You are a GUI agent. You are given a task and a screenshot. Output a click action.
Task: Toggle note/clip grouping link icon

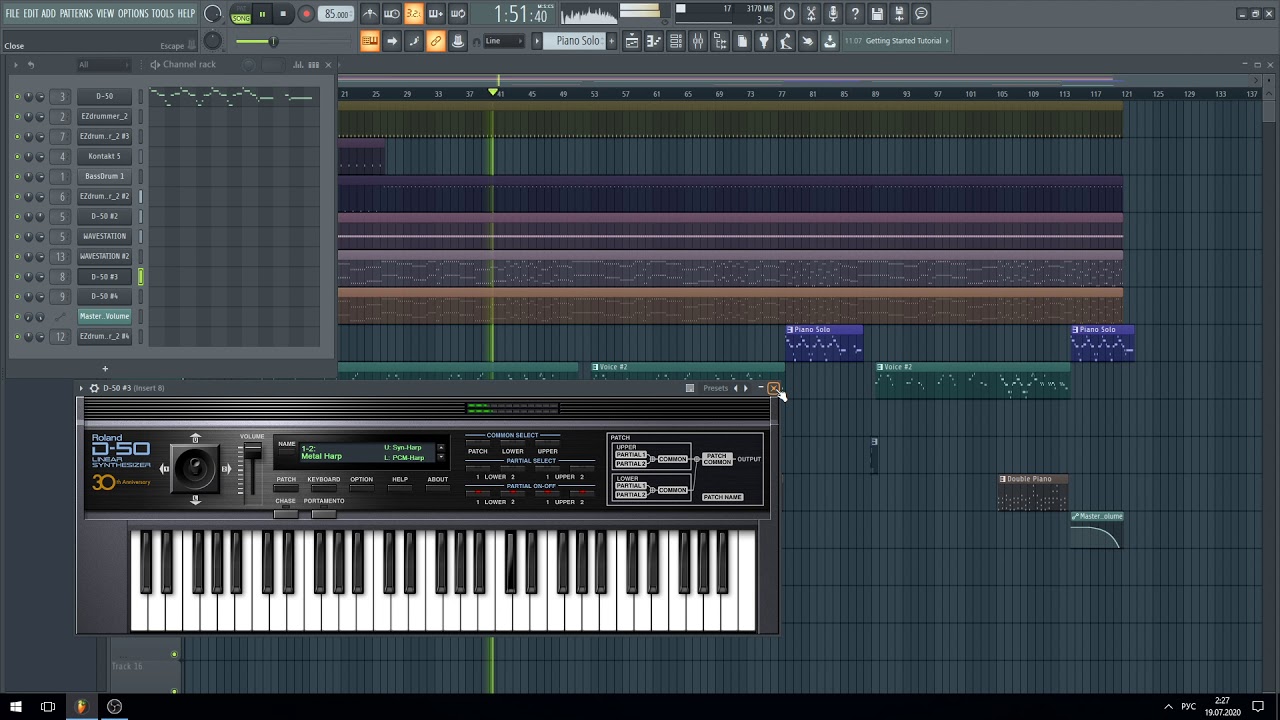pyautogui.click(x=436, y=41)
